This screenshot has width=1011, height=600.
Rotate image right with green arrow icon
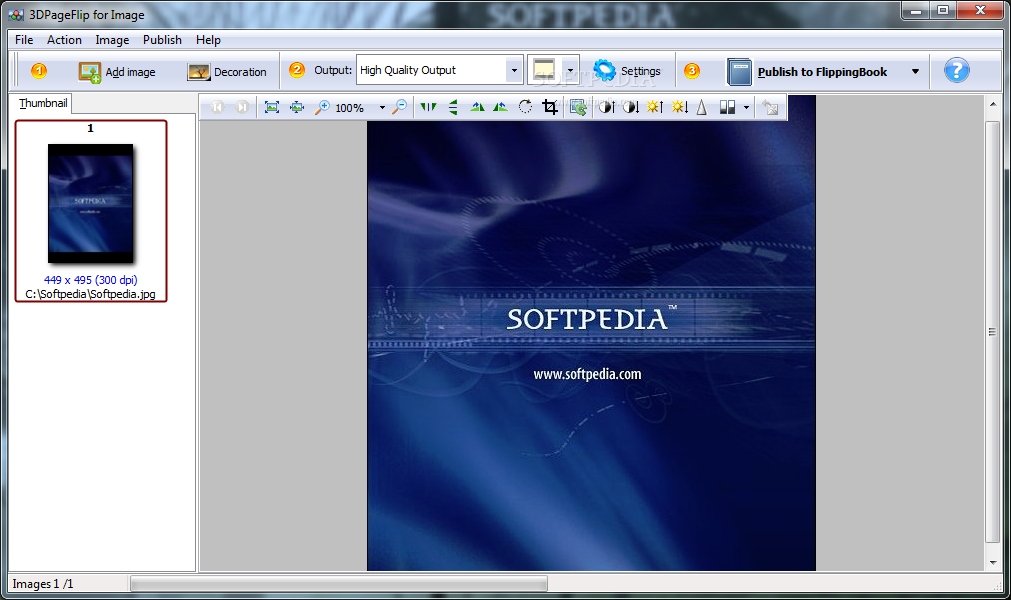tap(500, 107)
